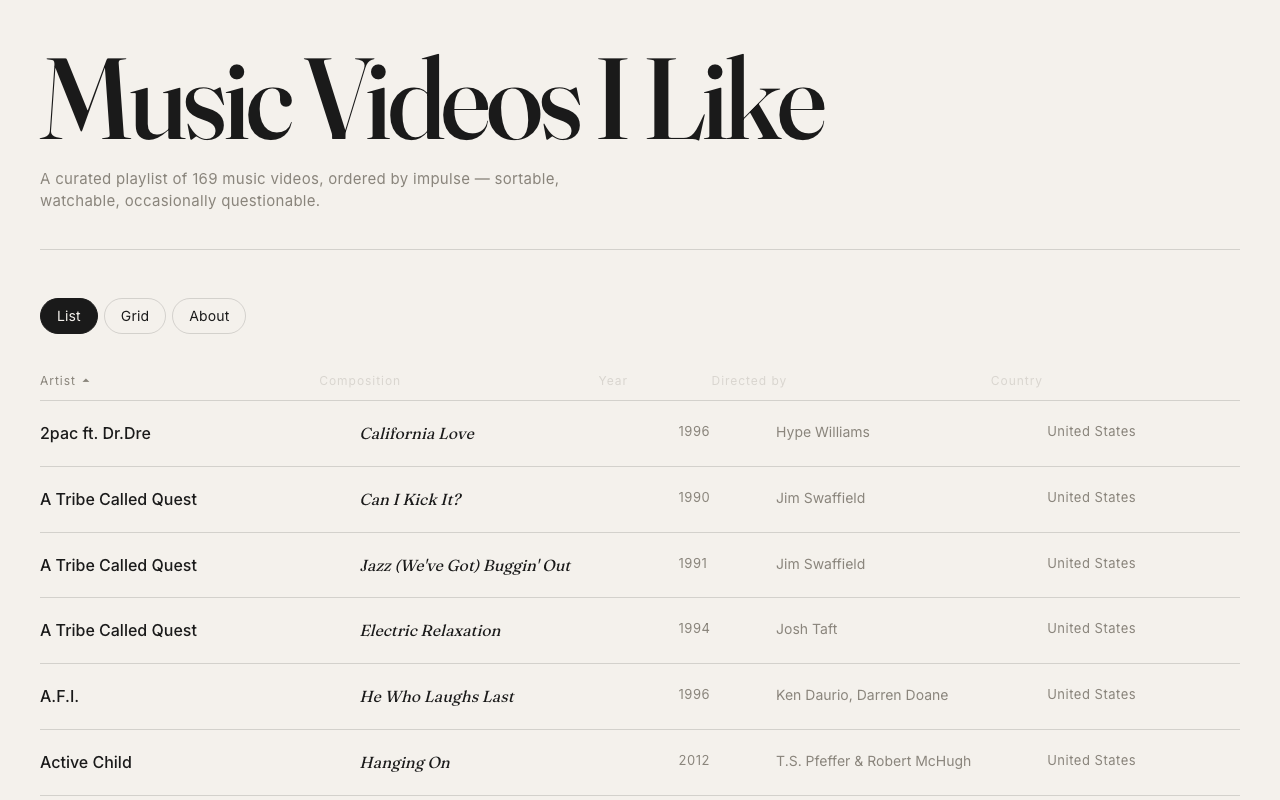This screenshot has height=800, width=1280.
Task: Click the year 2012 cell
Action: [x=694, y=760]
